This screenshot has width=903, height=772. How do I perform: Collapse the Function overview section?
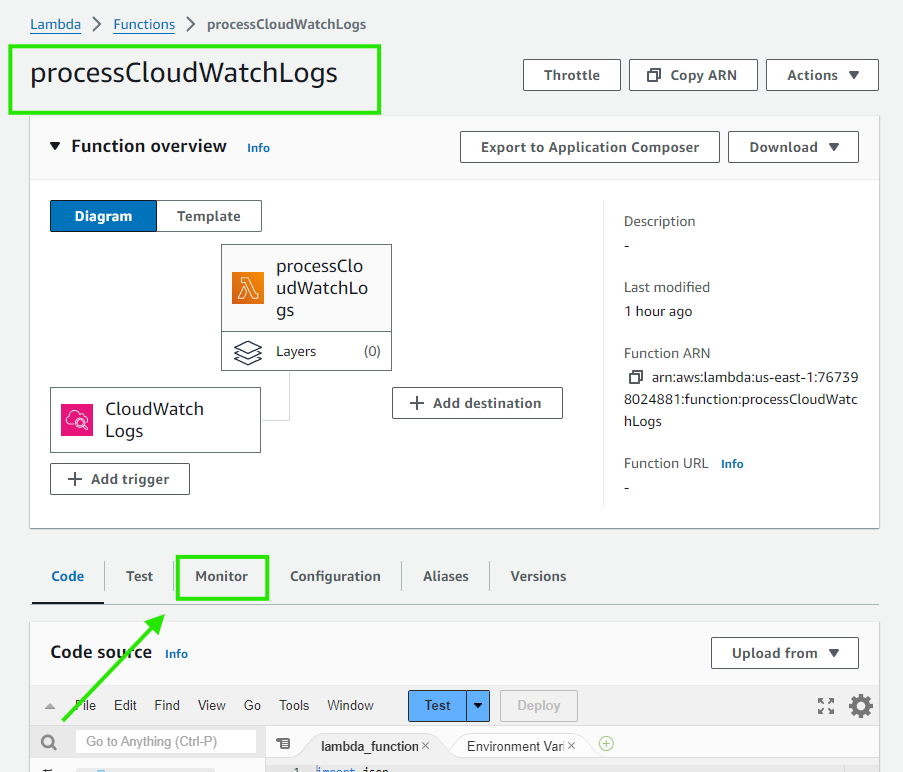(x=55, y=146)
